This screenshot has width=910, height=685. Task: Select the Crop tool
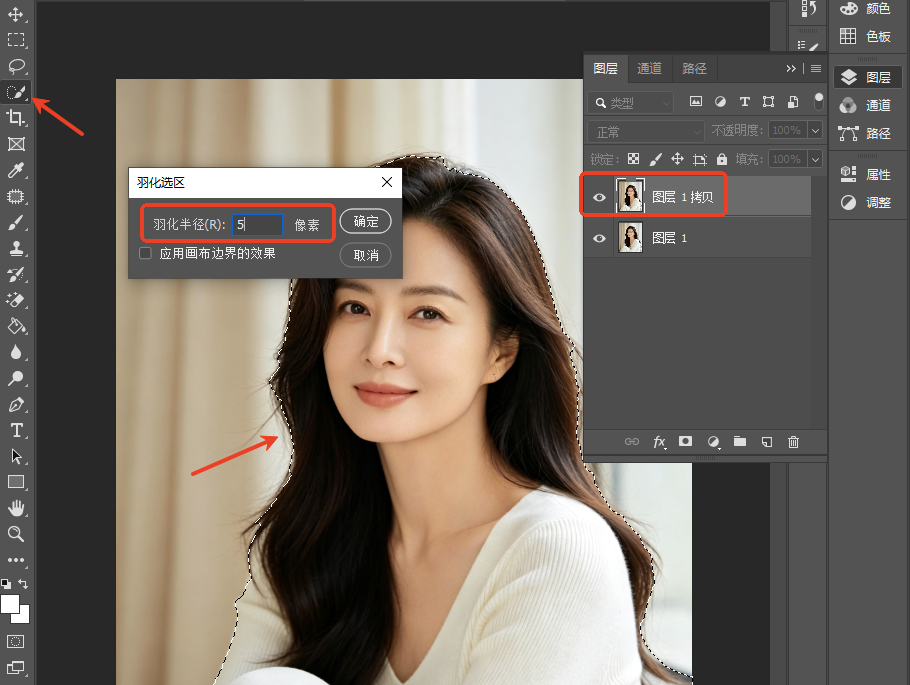click(16, 118)
